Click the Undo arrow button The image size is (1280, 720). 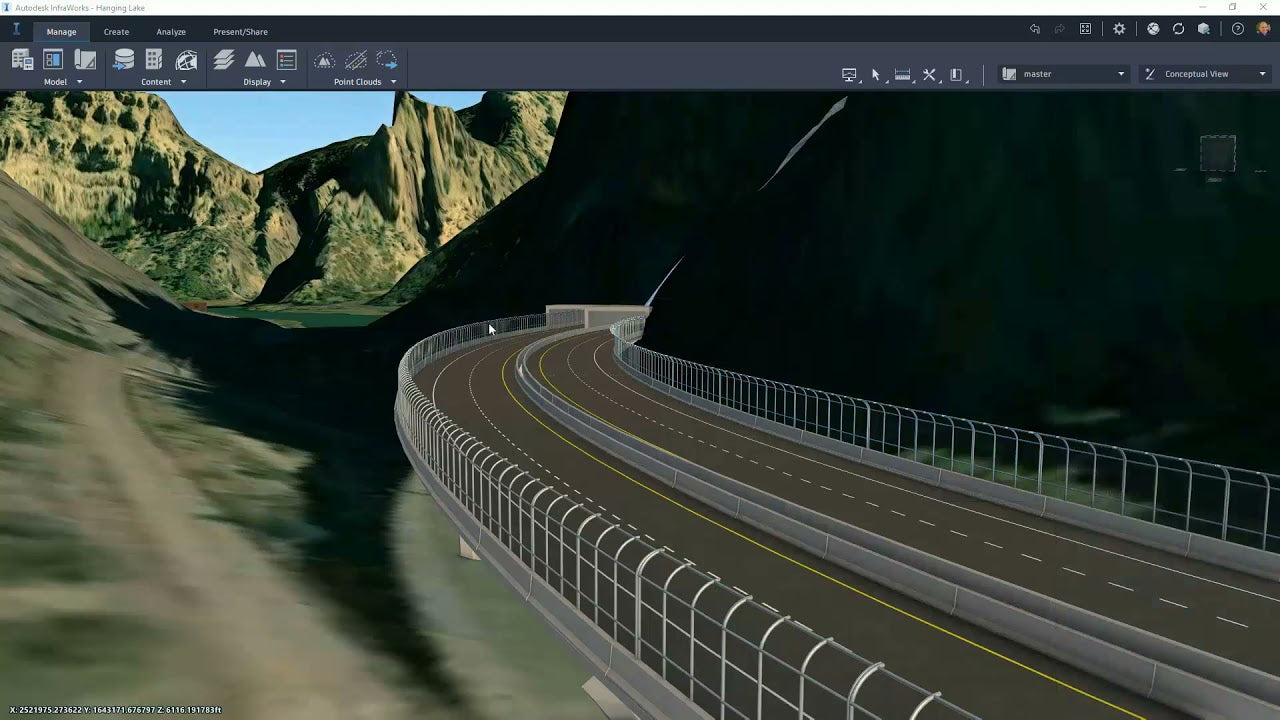(1035, 29)
